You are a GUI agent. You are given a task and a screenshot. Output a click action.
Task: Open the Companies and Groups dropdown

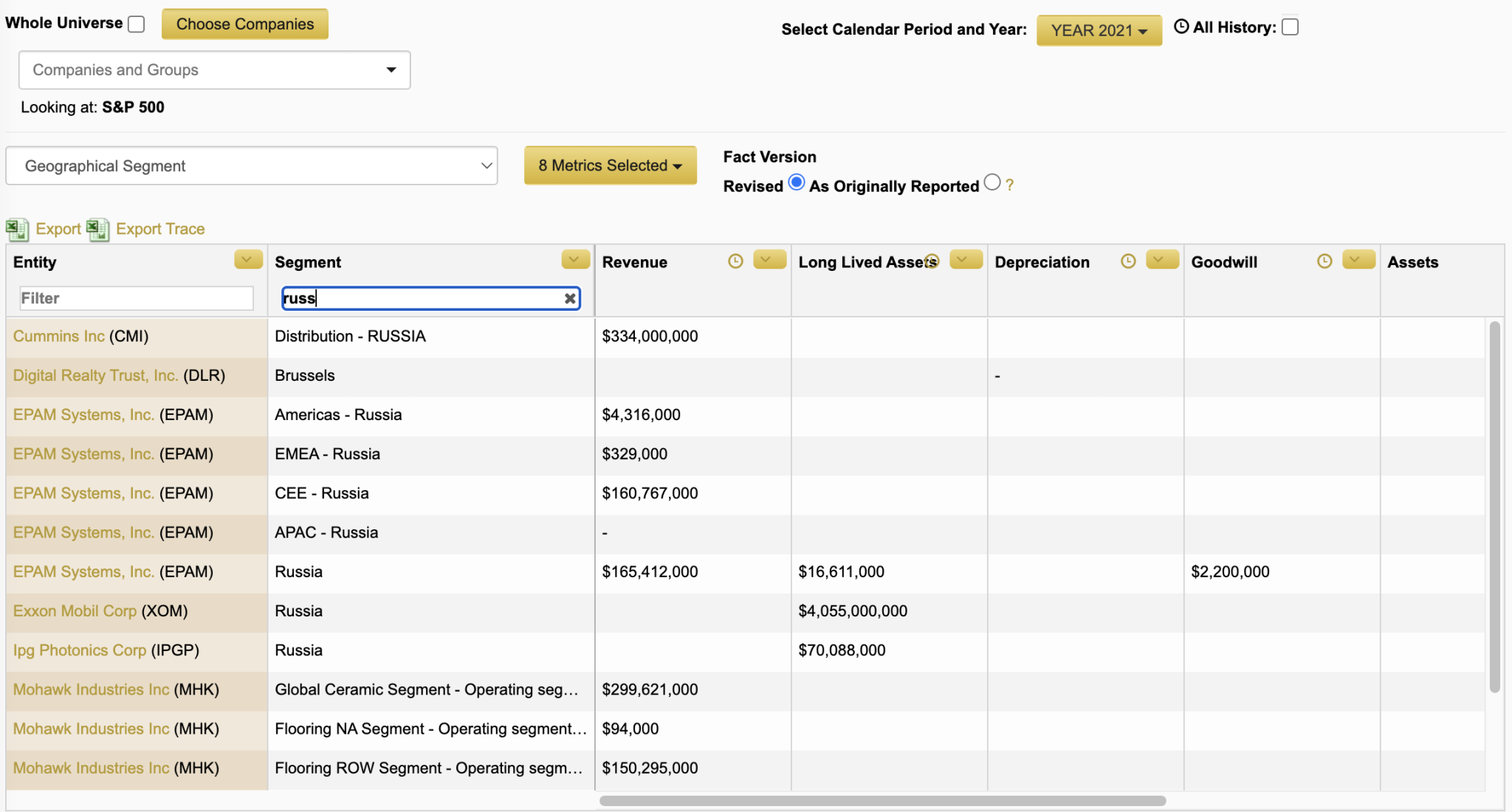[x=214, y=70]
